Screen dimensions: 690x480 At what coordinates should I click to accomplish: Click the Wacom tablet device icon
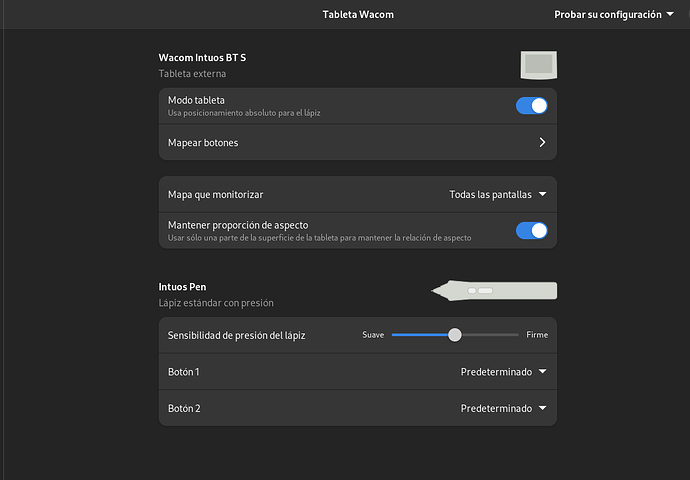[x=539, y=65]
